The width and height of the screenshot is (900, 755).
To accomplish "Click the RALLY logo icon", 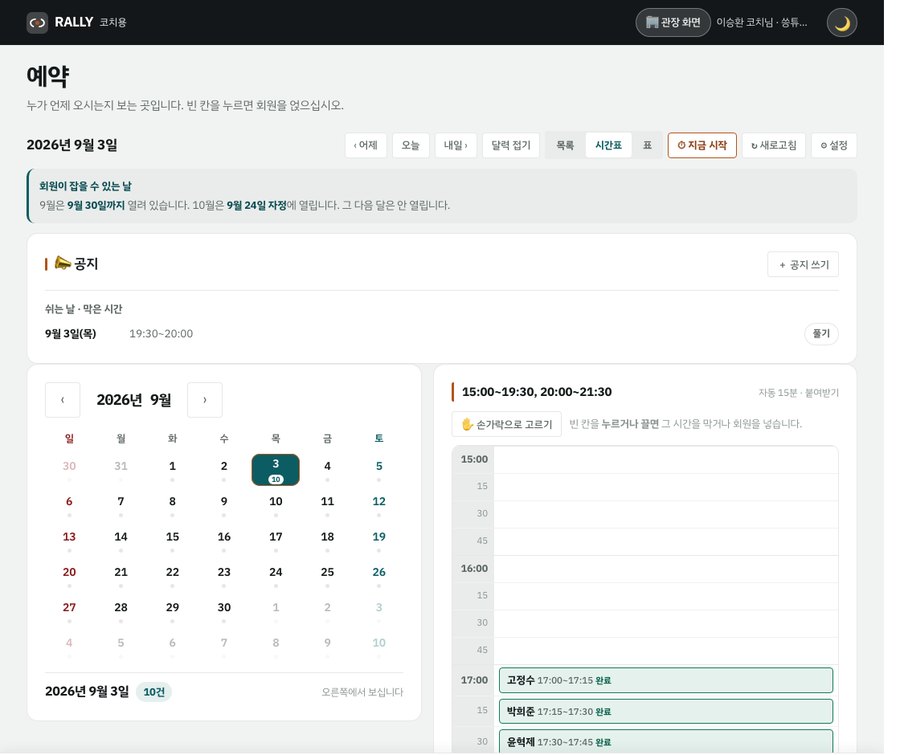I will coord(37,22).
